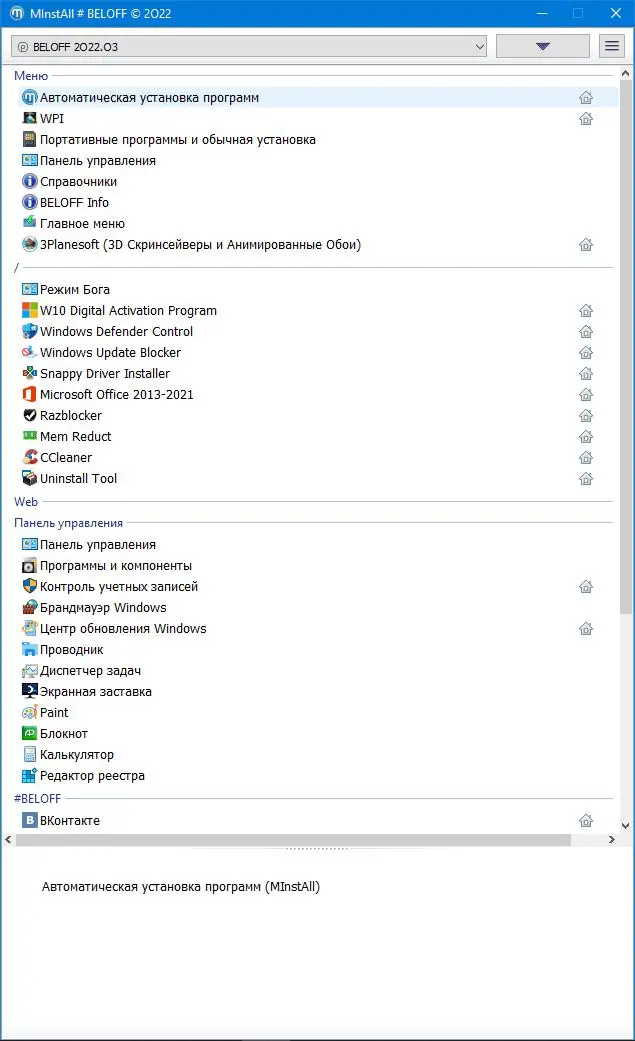Screen dimensions: 635x1041
Task: Click the triangle arrow dropdown button
Action: click(x=543, y=46)
